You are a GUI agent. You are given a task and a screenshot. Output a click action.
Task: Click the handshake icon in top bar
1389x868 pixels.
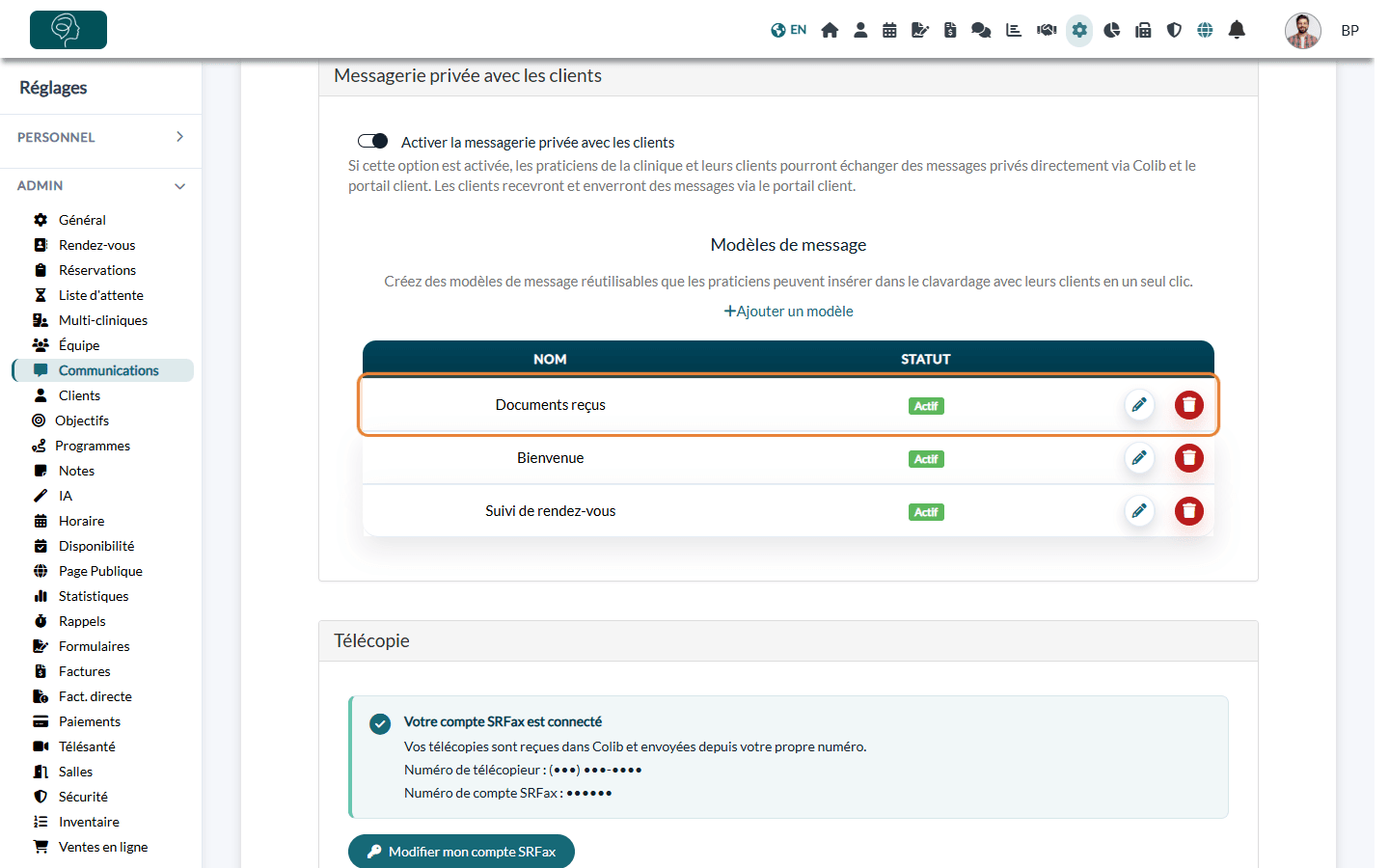1047,30
